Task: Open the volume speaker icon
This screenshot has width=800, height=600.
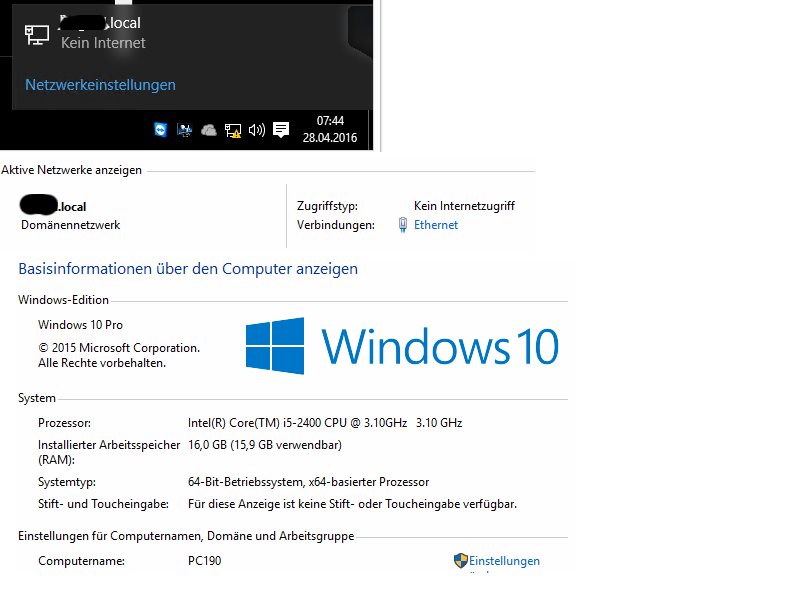Action: (257, 130)
